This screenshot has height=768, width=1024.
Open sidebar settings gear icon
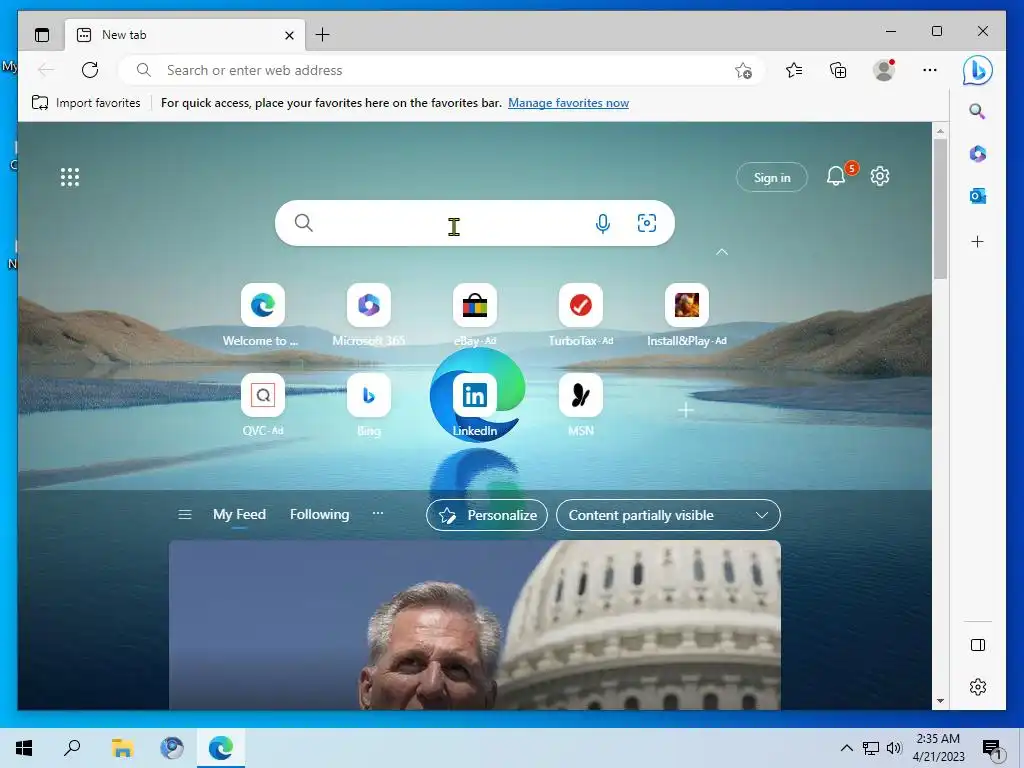978,687
